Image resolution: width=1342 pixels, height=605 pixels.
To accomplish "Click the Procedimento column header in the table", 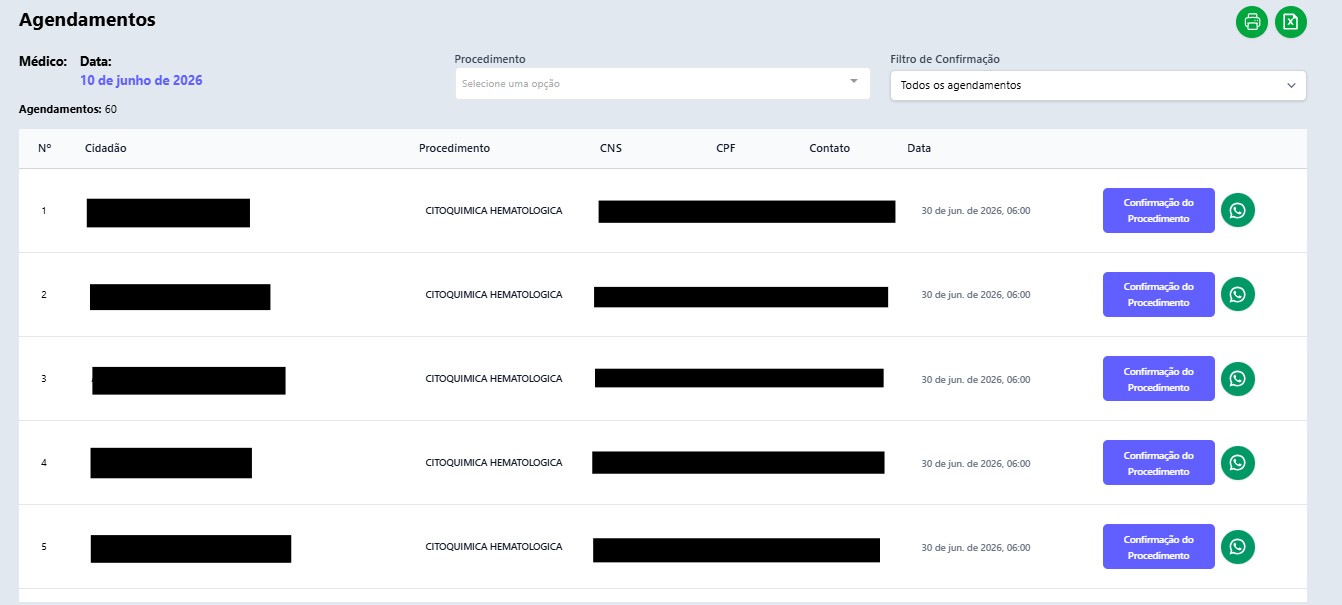I will (x=454, y=148).
